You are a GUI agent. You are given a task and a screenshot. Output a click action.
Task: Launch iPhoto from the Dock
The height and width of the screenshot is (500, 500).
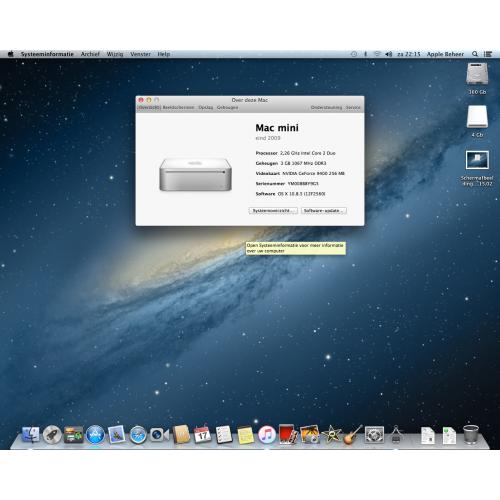point(310,435)
